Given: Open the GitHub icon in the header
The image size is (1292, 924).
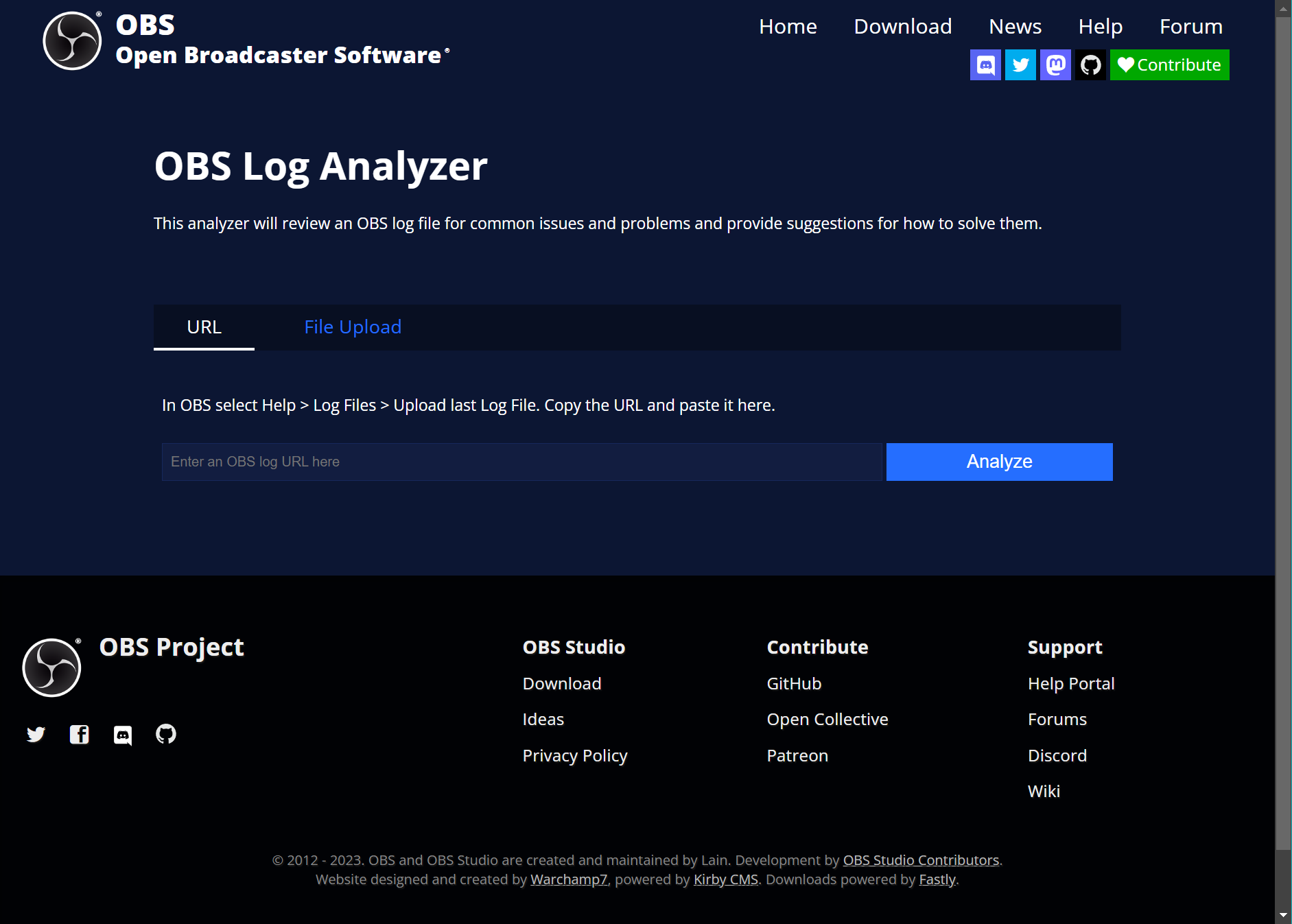Looking at the screenshot, I should tap(1090, 65).
